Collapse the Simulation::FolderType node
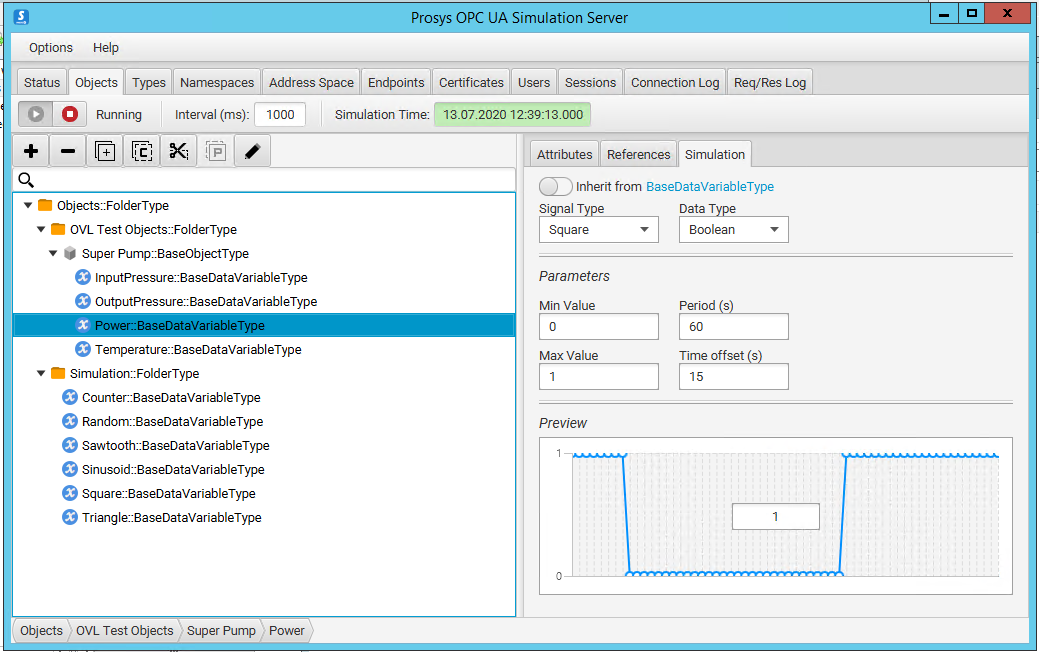The image size is (1039, 652). point(41,373)
